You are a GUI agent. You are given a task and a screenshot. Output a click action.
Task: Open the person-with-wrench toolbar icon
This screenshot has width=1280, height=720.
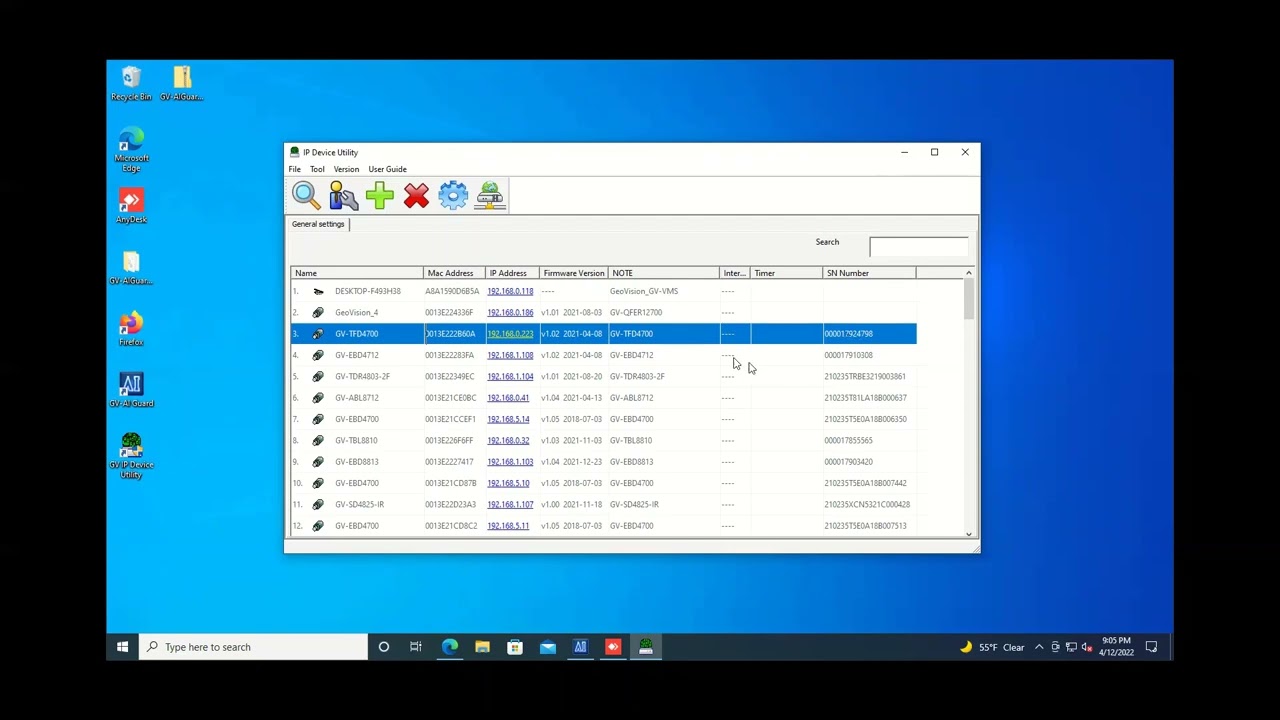(x=343, y=195)
